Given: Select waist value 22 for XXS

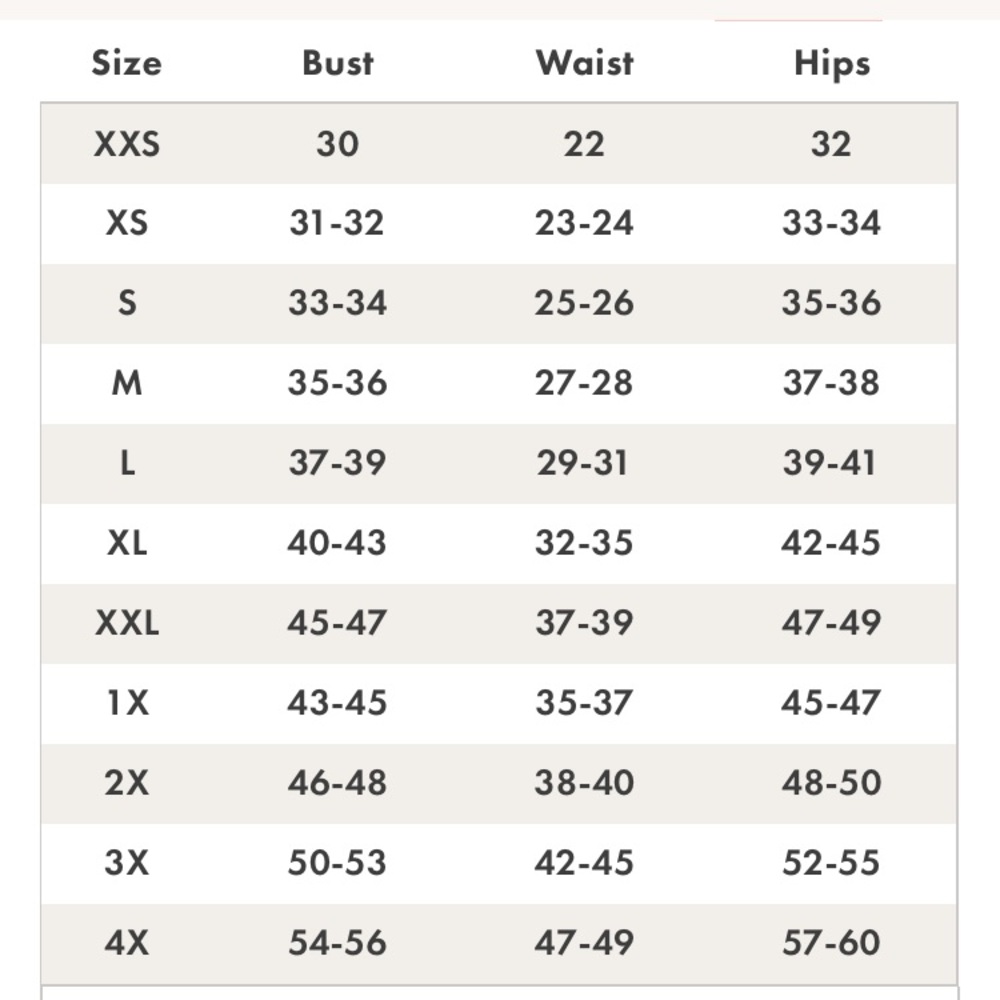Looking at the screenshot, I should 584,143.
